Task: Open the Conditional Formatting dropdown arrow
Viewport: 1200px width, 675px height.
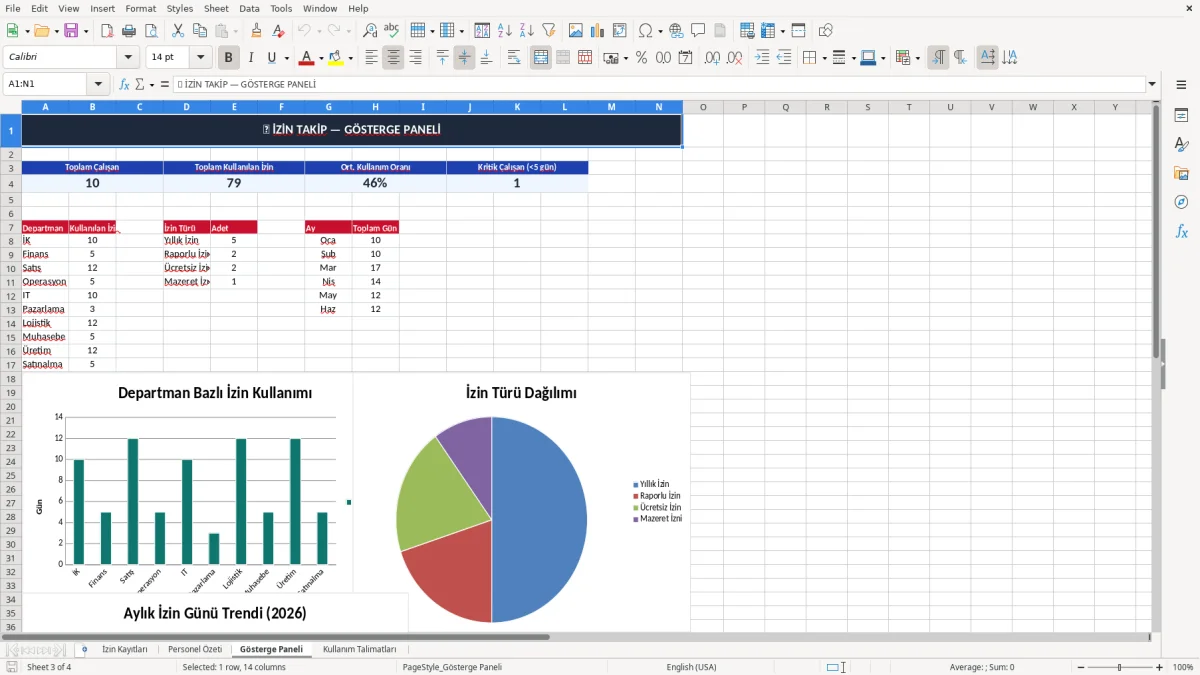Action: click(x=917, y=58)
